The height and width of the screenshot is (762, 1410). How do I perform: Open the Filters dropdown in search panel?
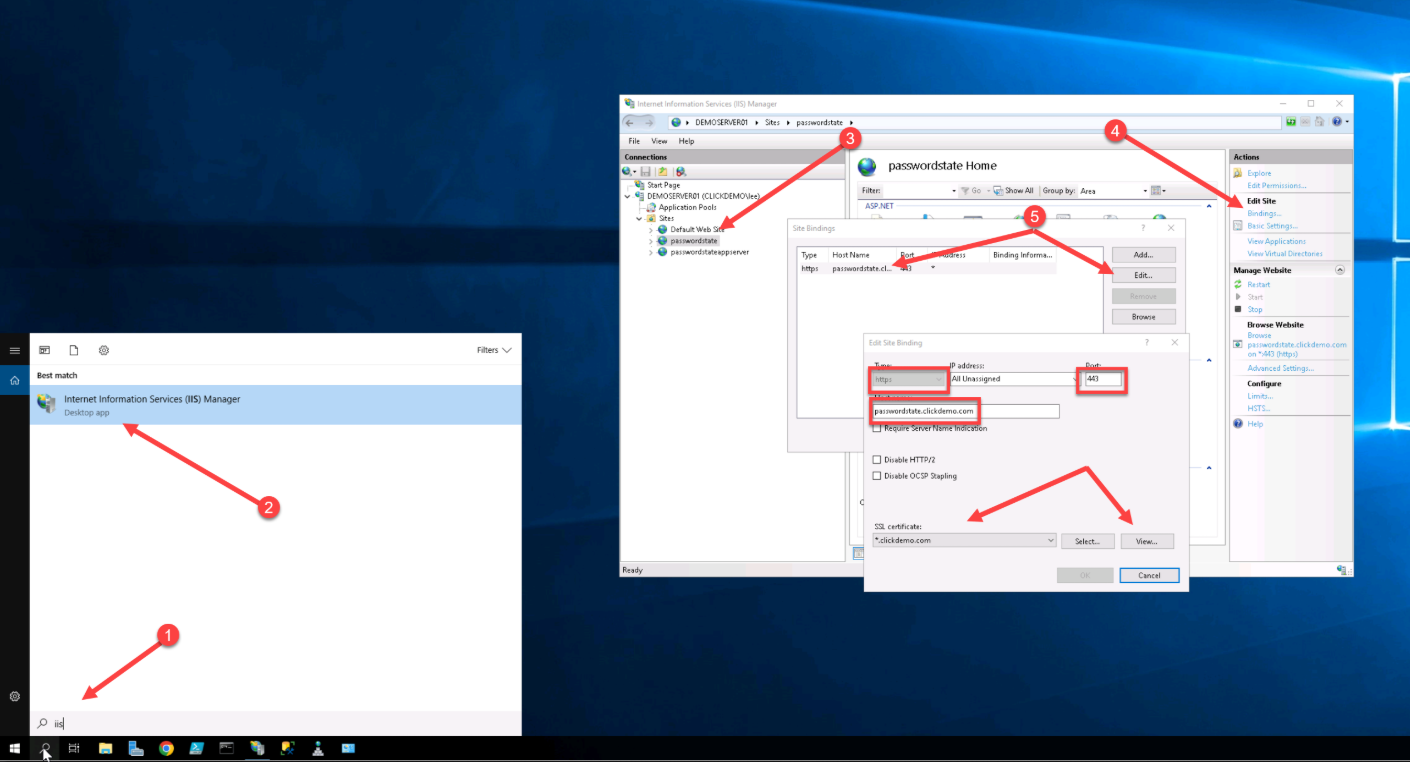pos(494,350)
